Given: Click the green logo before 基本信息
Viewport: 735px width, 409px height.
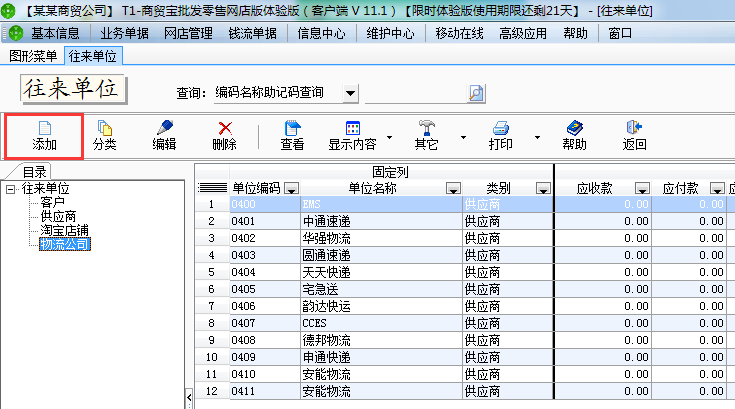Looking at the screenshot, I should pos(16,33).
